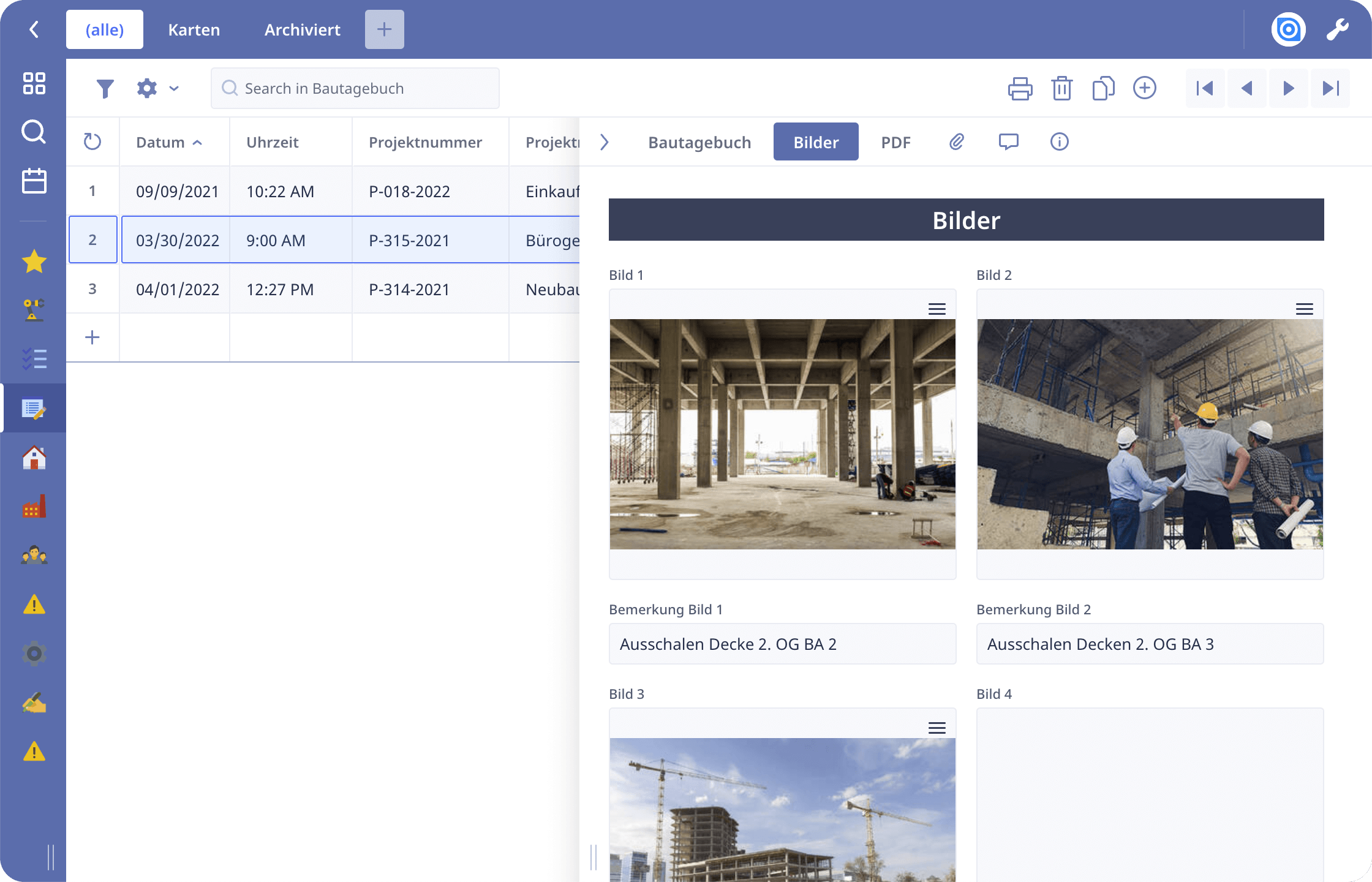Open the bottom warning triangle sidebar icon
Viewport: 1372px width, 882px height.
click(34, 752)
